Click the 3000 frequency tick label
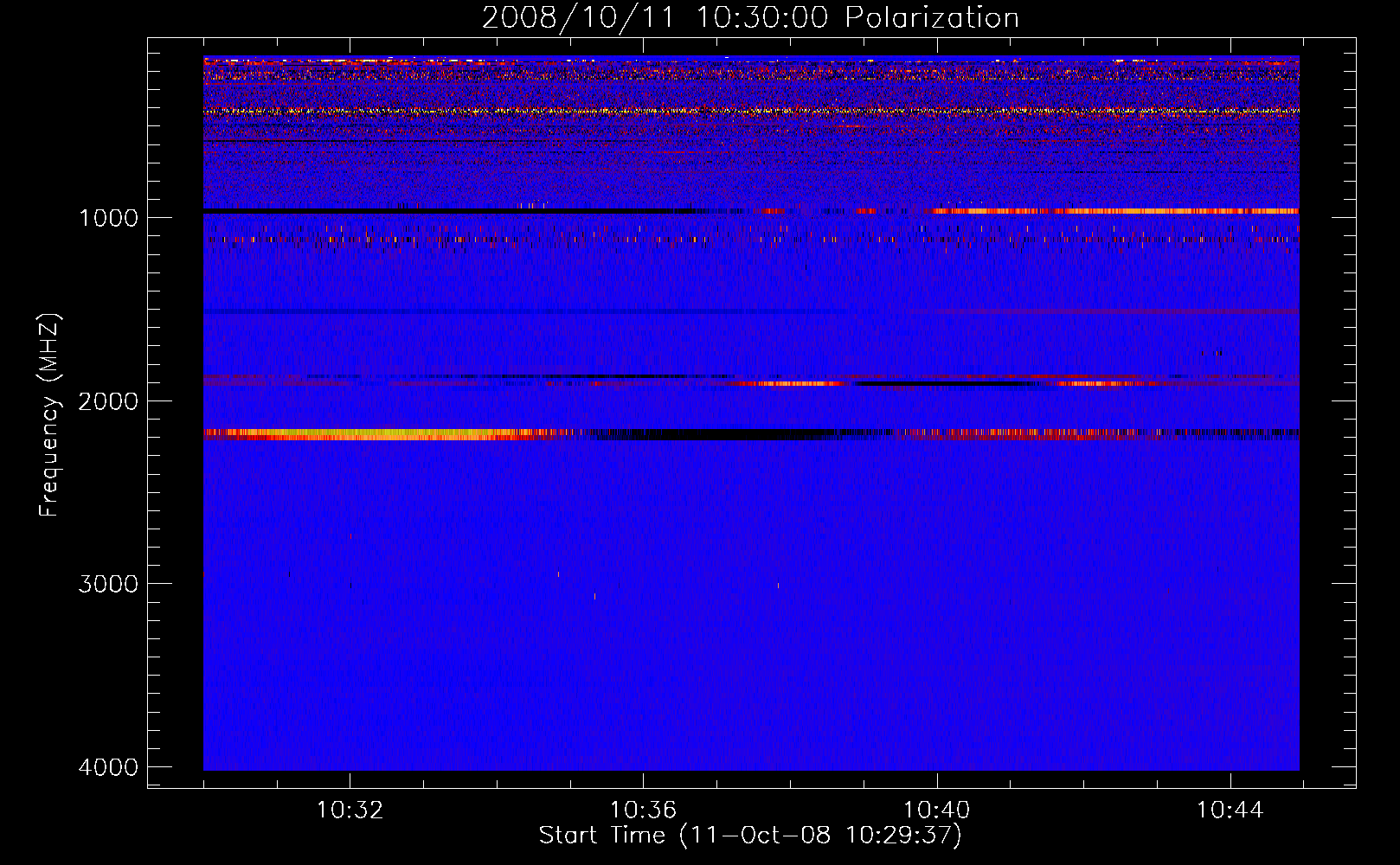 (108, 584)
